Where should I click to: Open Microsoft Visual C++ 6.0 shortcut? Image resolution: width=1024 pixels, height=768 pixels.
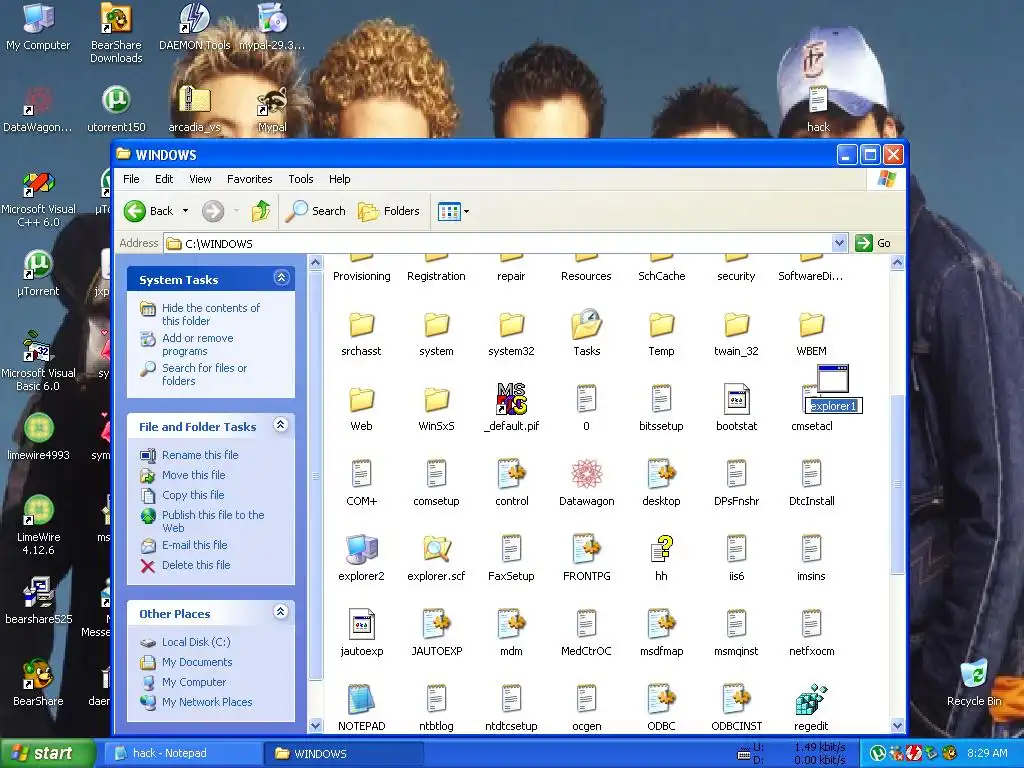pos(38,199)
